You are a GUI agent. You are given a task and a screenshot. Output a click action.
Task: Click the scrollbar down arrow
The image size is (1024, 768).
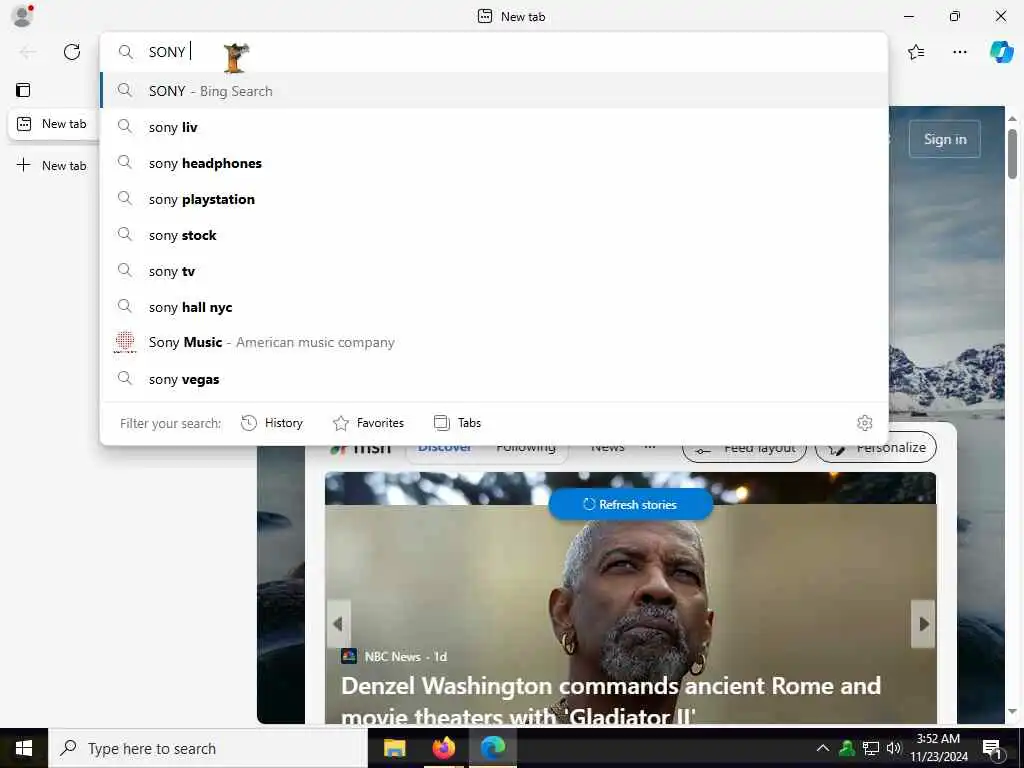(1012, 711)
